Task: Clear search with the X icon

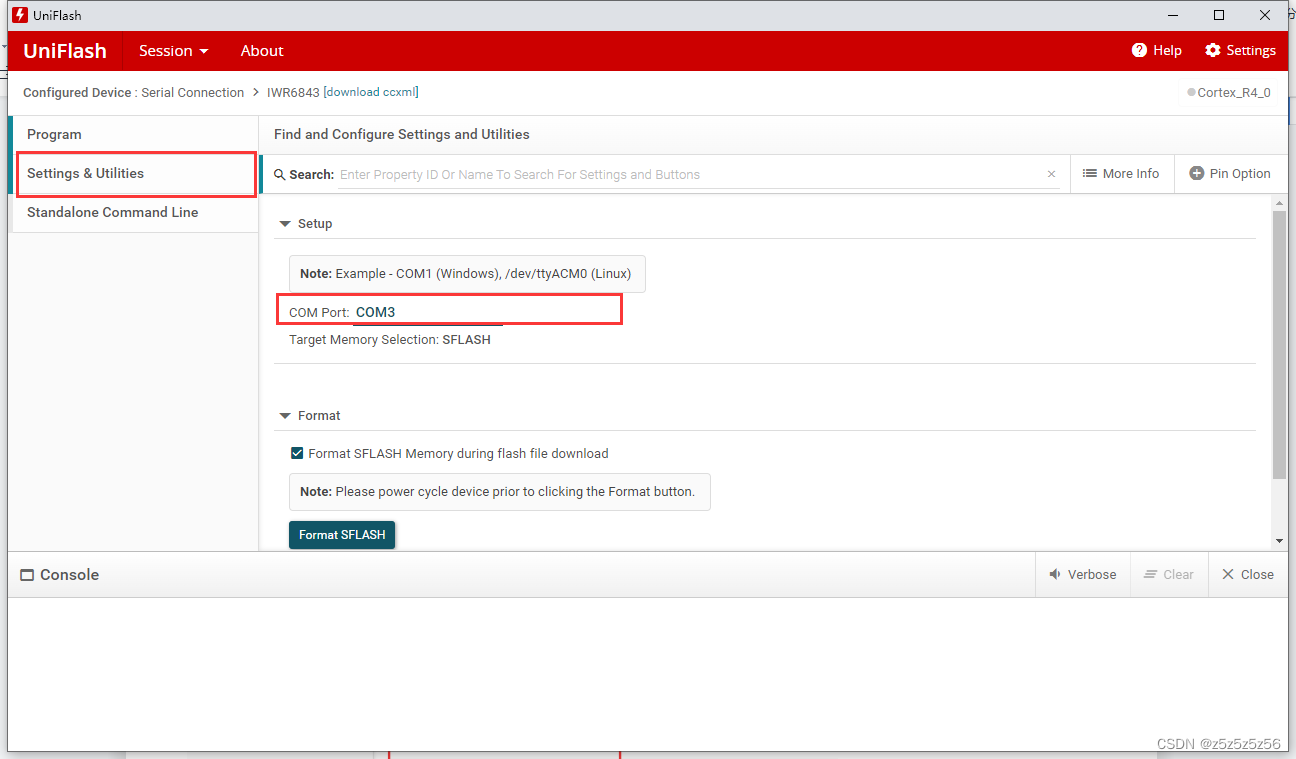Action: [x=1051, y=174]
